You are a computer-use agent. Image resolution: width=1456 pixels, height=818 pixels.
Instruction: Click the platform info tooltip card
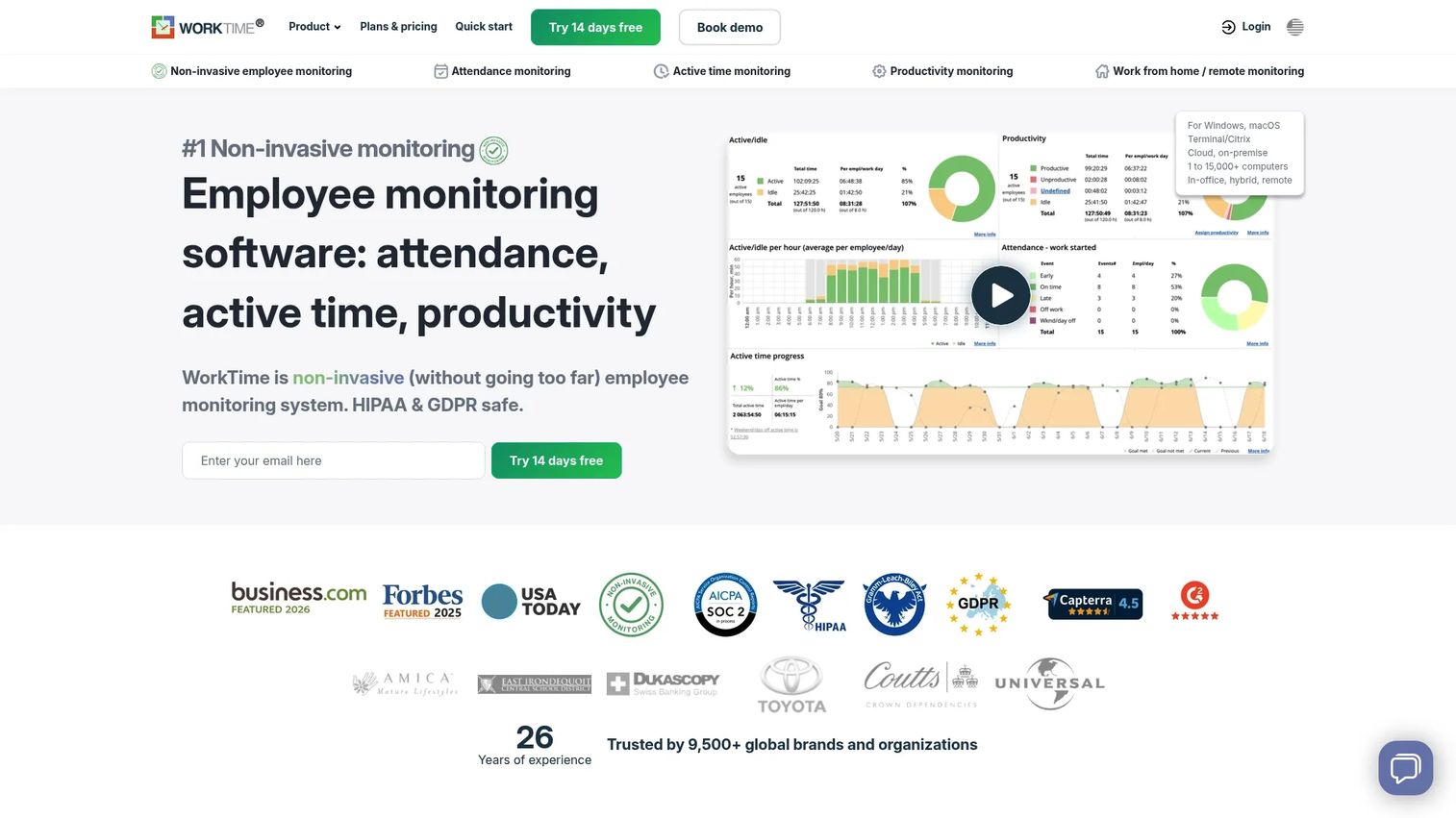1240,153
